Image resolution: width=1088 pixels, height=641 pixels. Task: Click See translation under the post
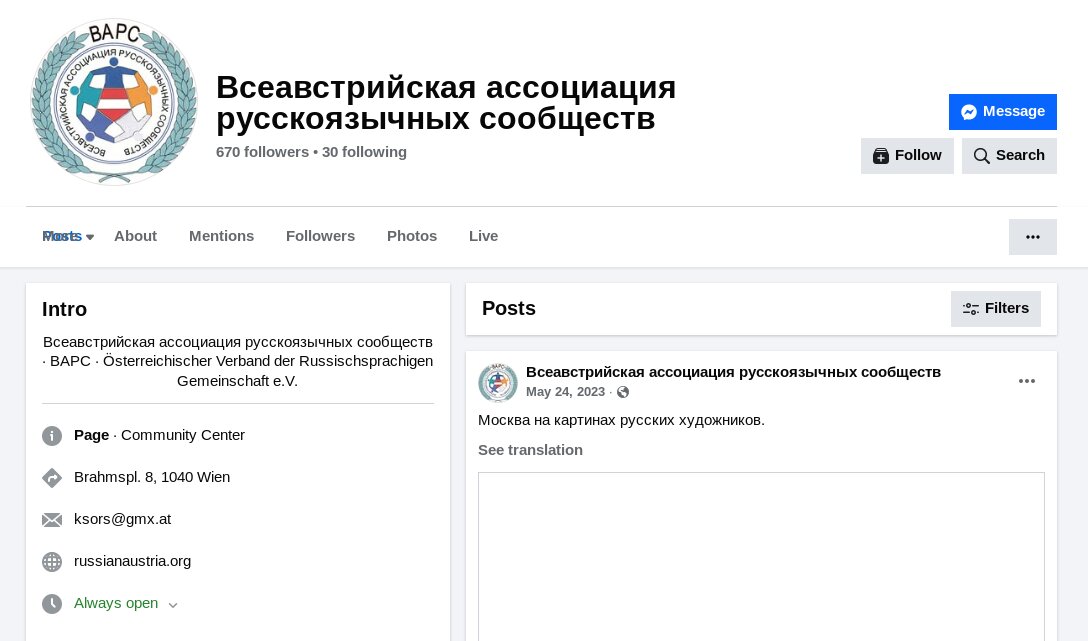(x=530, y=450)
